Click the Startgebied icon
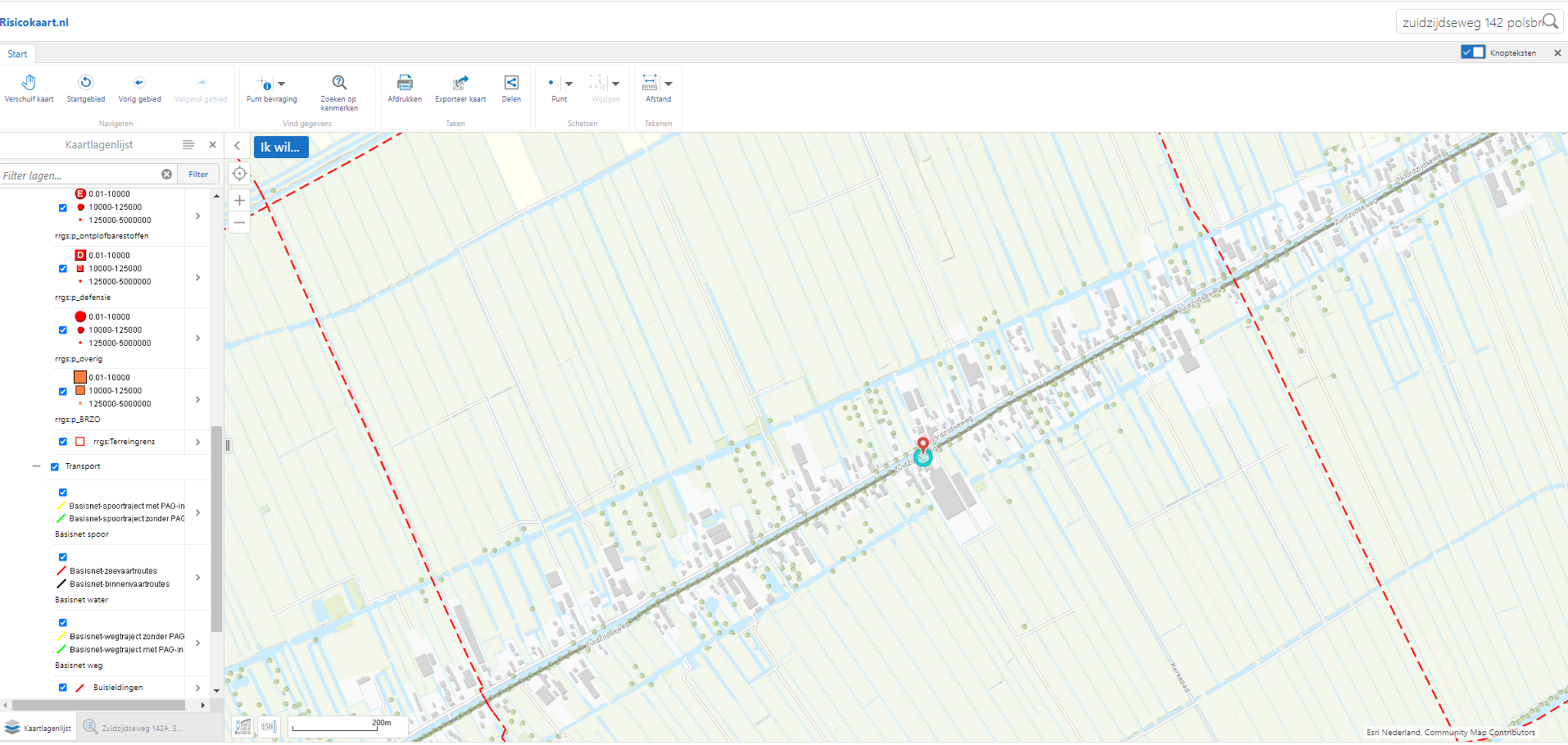Screen dimensions: 1568x745 tap(86, 83)
